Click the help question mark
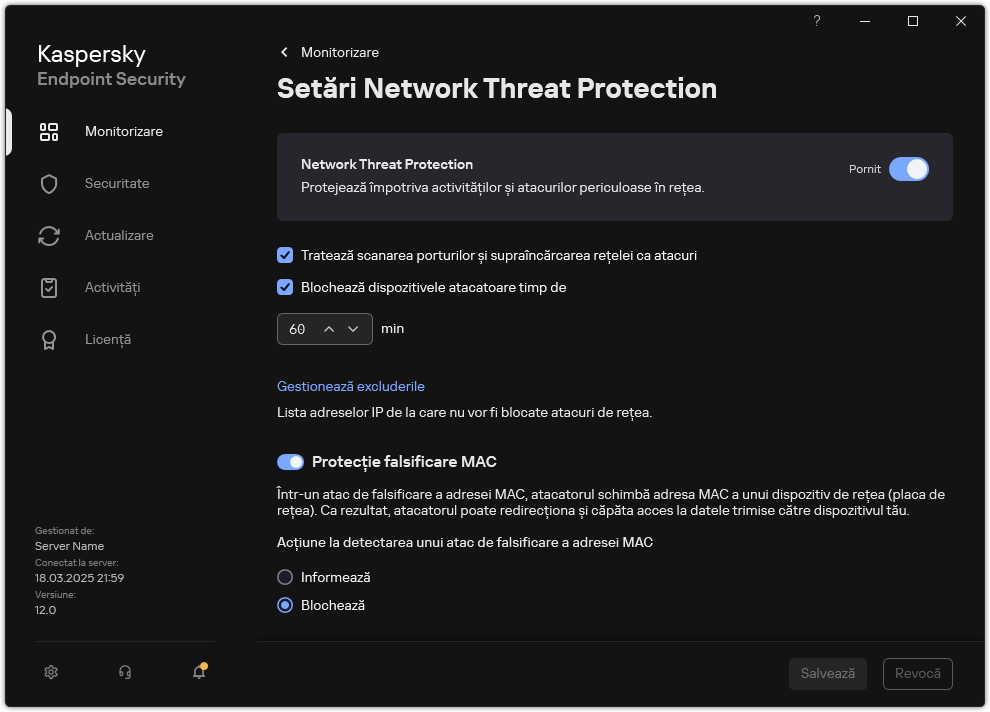Viewport: 990px width, 712px height. pyautogui.click(x=816, y=21)
